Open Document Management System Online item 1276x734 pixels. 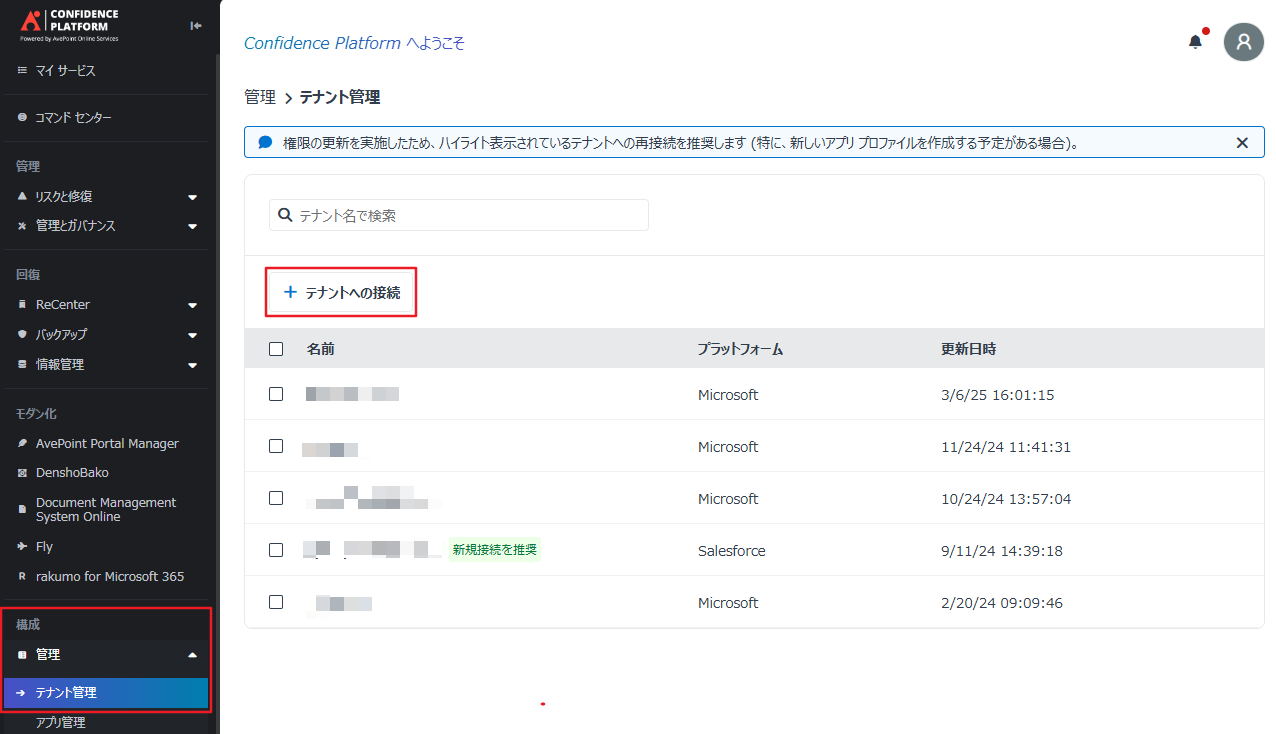[108, 510]
